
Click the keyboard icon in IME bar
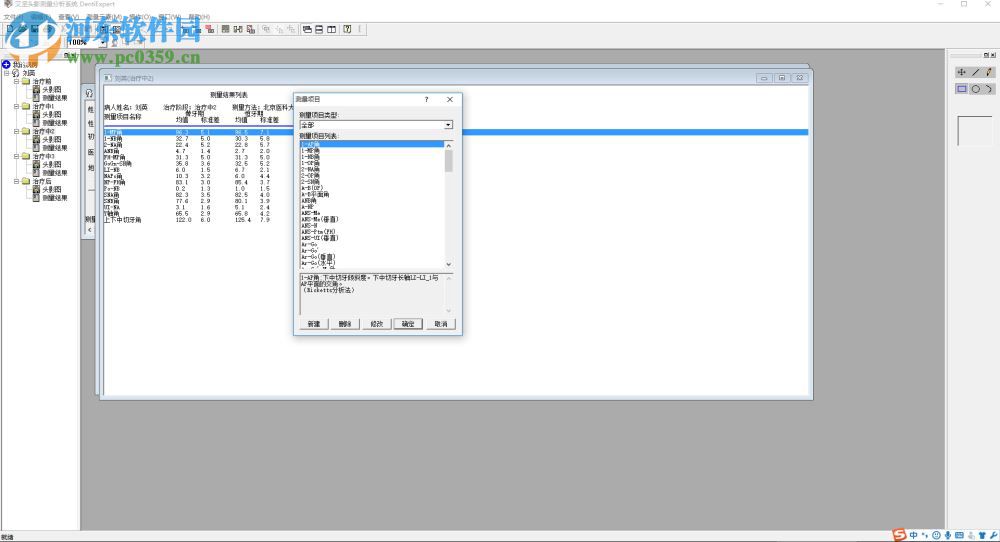(959, 535)
